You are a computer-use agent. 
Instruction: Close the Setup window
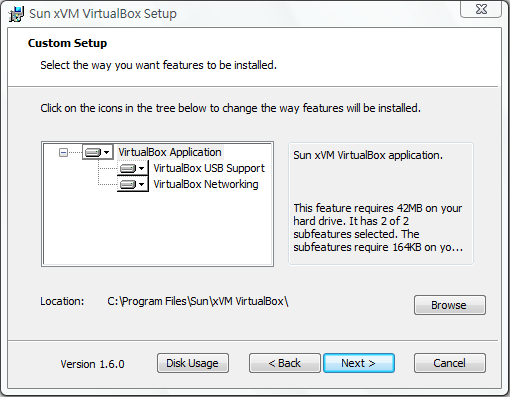tap(481, 9)
